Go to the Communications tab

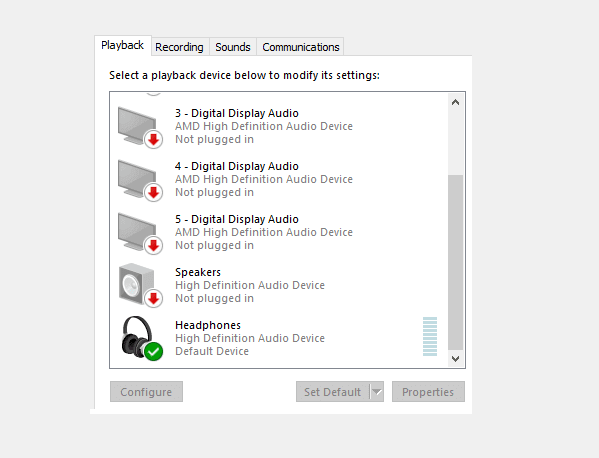click(x=301, y=47)
